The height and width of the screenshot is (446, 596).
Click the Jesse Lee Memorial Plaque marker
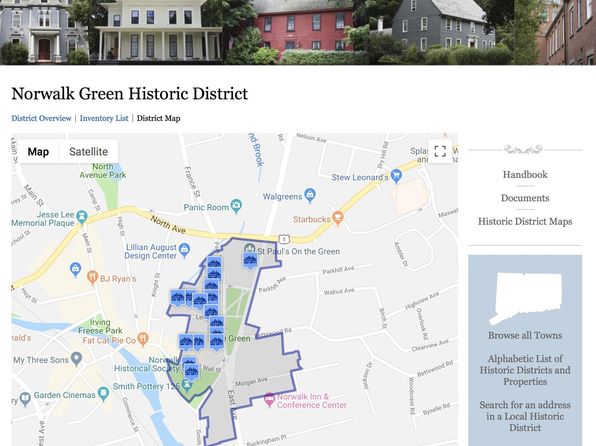81,217
